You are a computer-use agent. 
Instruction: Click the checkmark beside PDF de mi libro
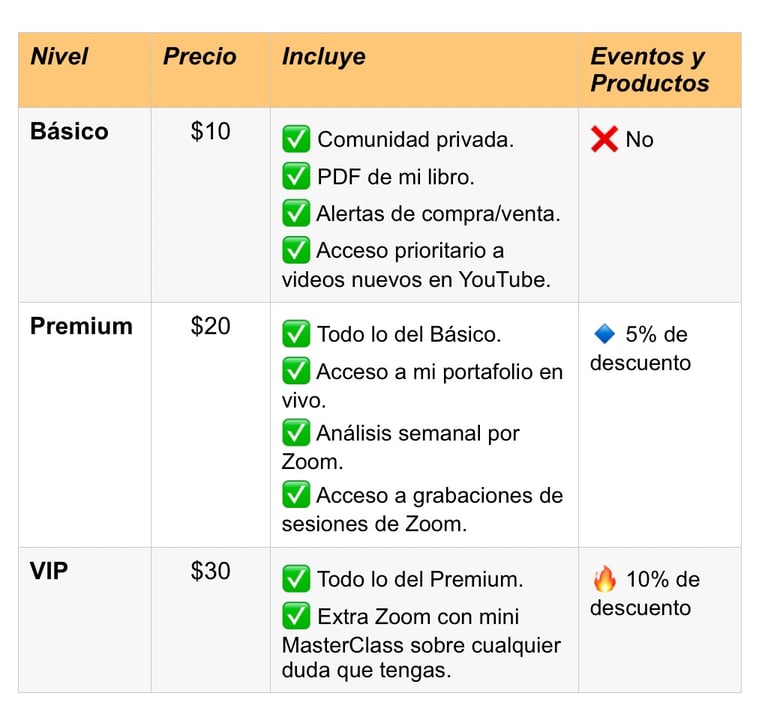(296, 176)
